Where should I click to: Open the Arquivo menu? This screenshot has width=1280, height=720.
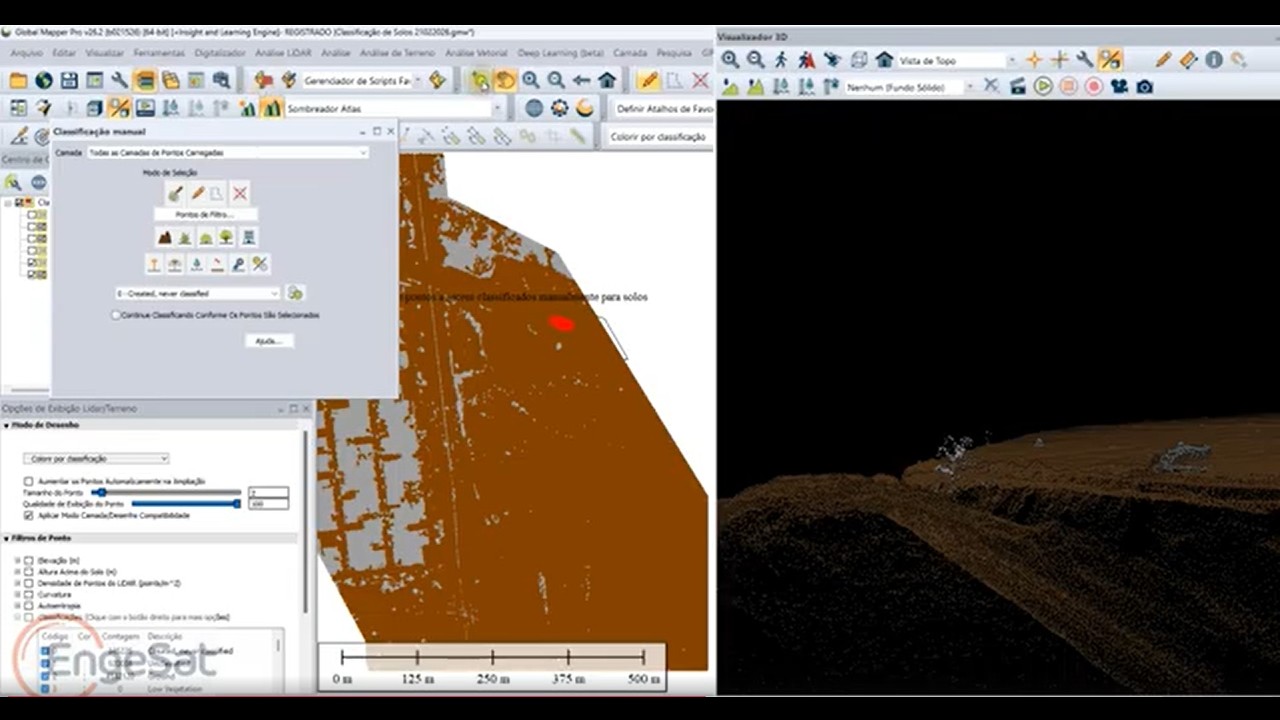(26, 53)
